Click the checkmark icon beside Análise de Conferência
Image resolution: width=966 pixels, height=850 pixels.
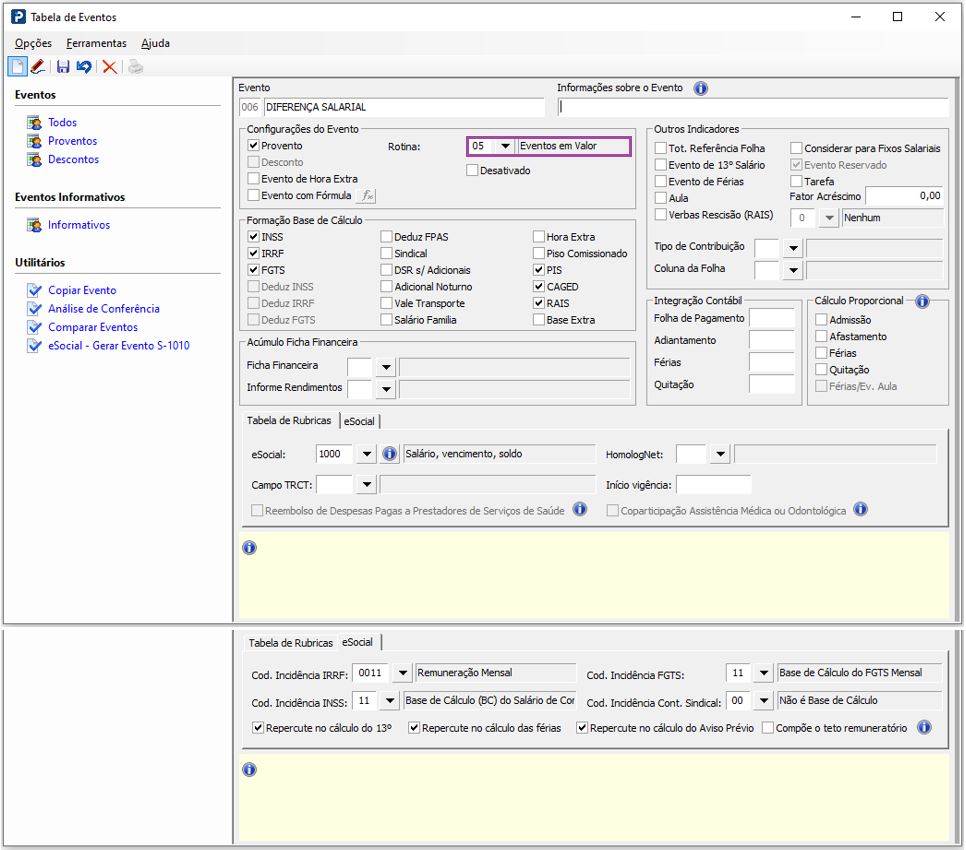click(34, 309)
